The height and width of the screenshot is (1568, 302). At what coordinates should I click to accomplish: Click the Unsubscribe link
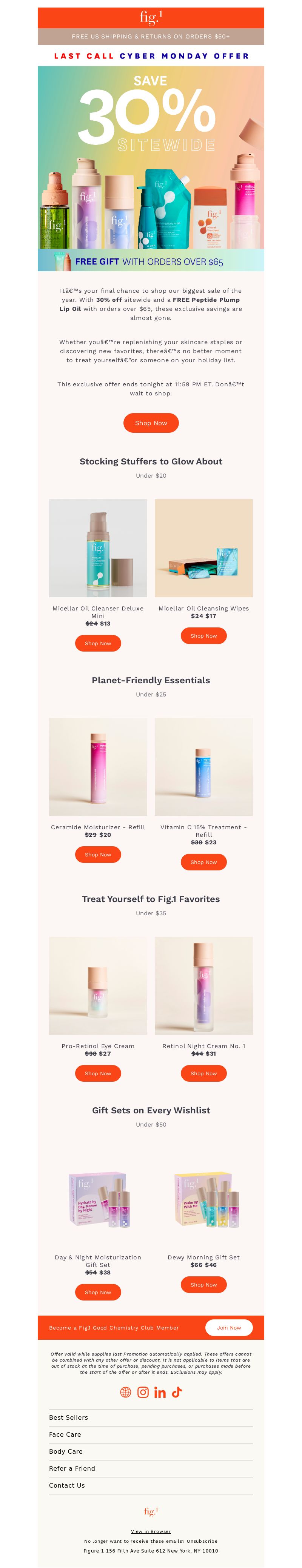[x=202, y=1541]
